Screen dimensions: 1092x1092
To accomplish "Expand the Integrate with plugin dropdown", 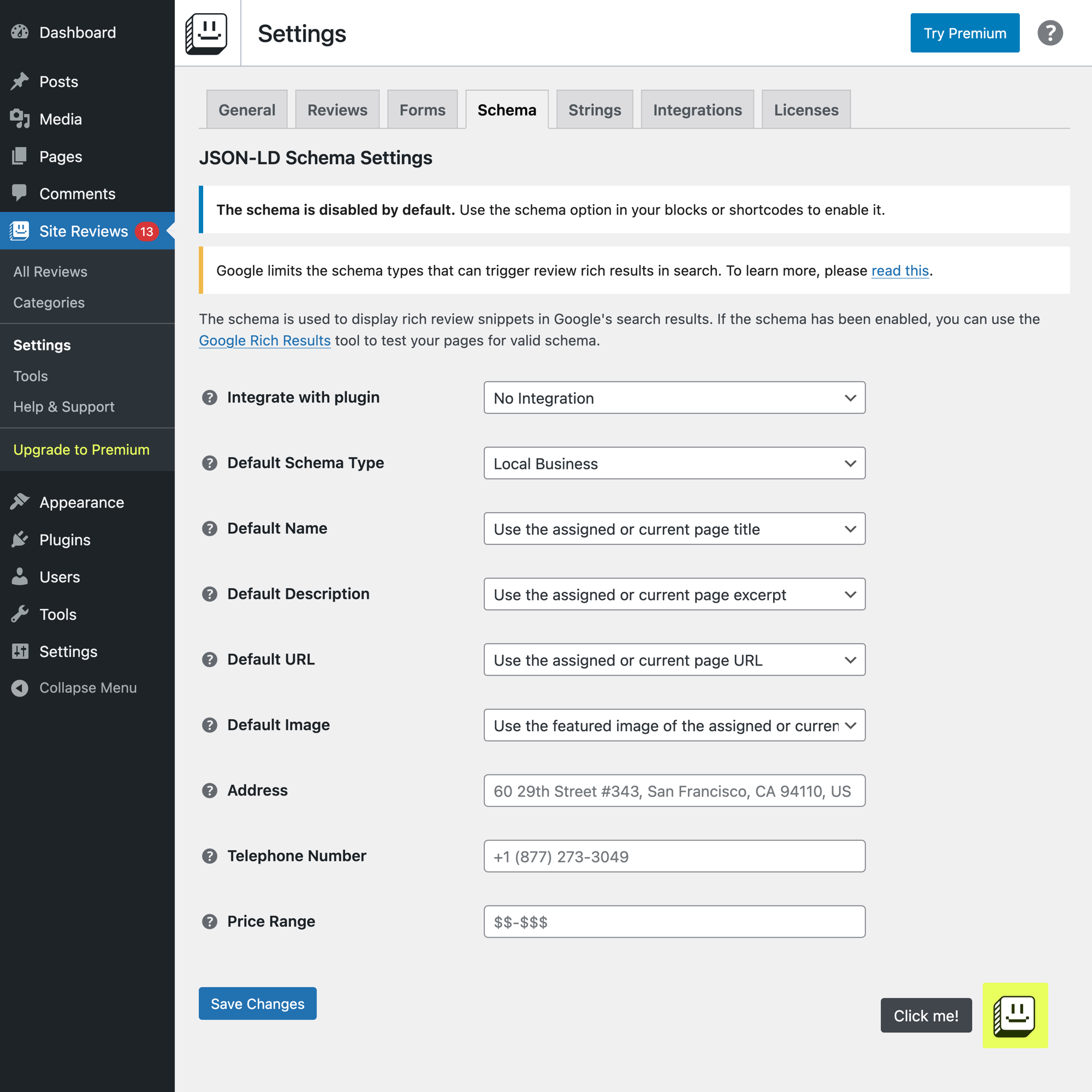I will [x=674, y=398].
